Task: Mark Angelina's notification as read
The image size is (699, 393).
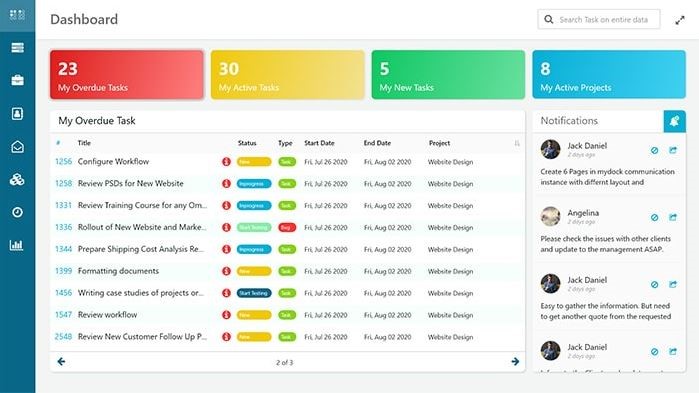Action: coord(654,217)
